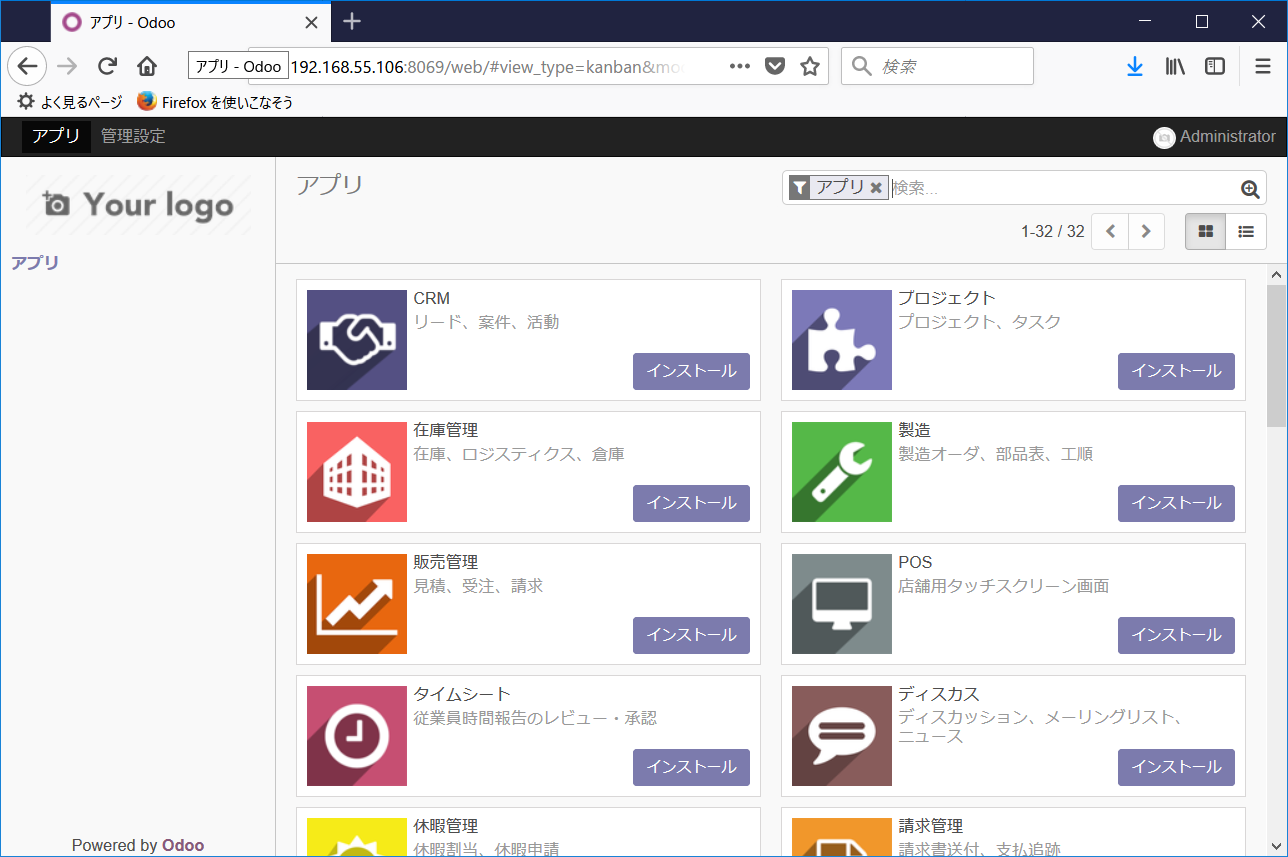Expand advanced search with magnifier icon
The image size is (1288, 857).
pos(1249,187)
